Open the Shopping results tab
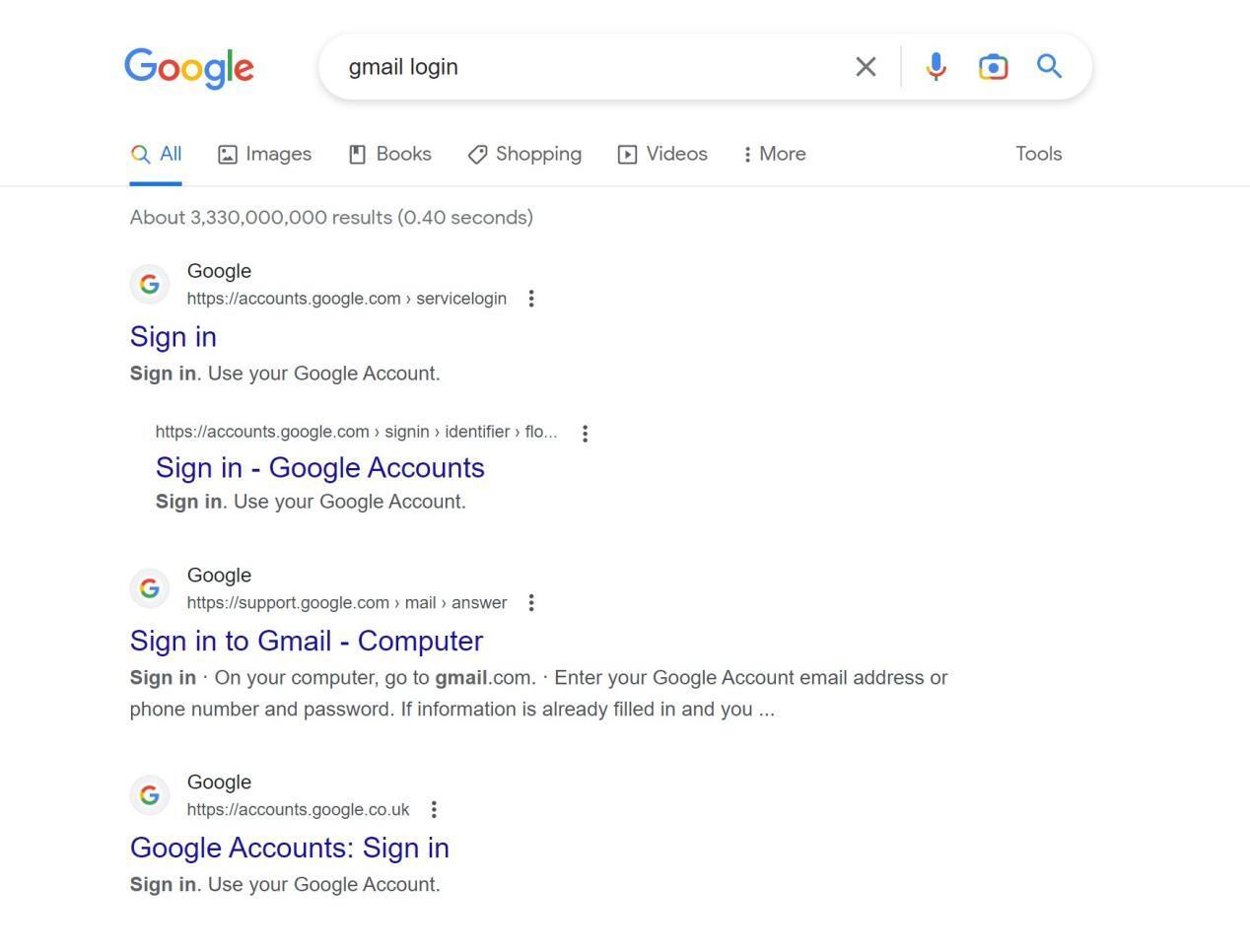Screen dimensions: 1250x952 coord(524,154)
